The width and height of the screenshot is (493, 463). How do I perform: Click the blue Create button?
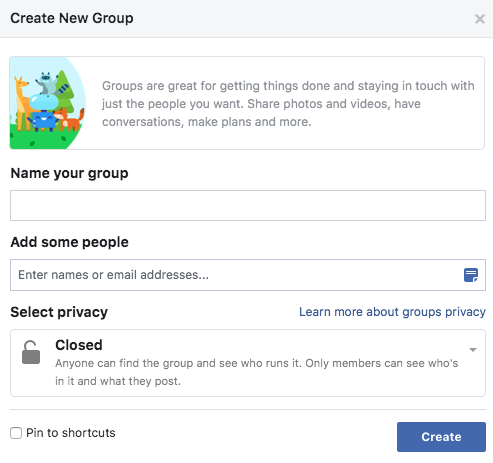(x=441, y=437)
